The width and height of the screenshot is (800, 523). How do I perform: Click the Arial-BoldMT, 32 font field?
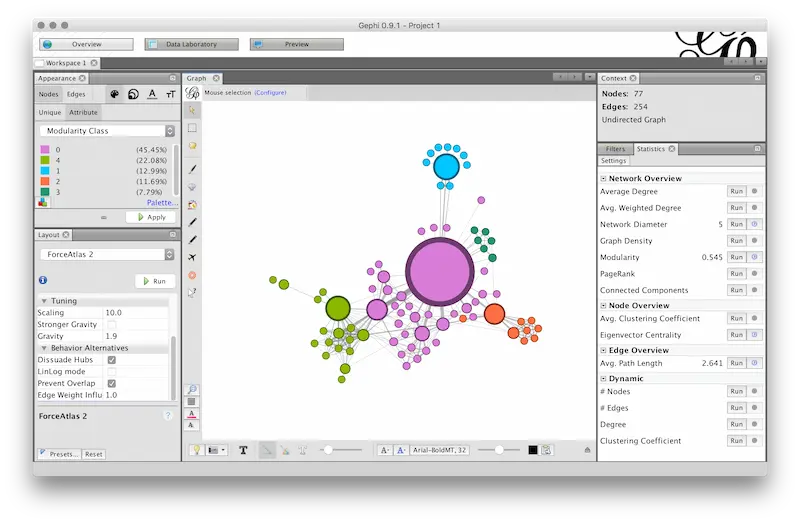coord(439,450)
